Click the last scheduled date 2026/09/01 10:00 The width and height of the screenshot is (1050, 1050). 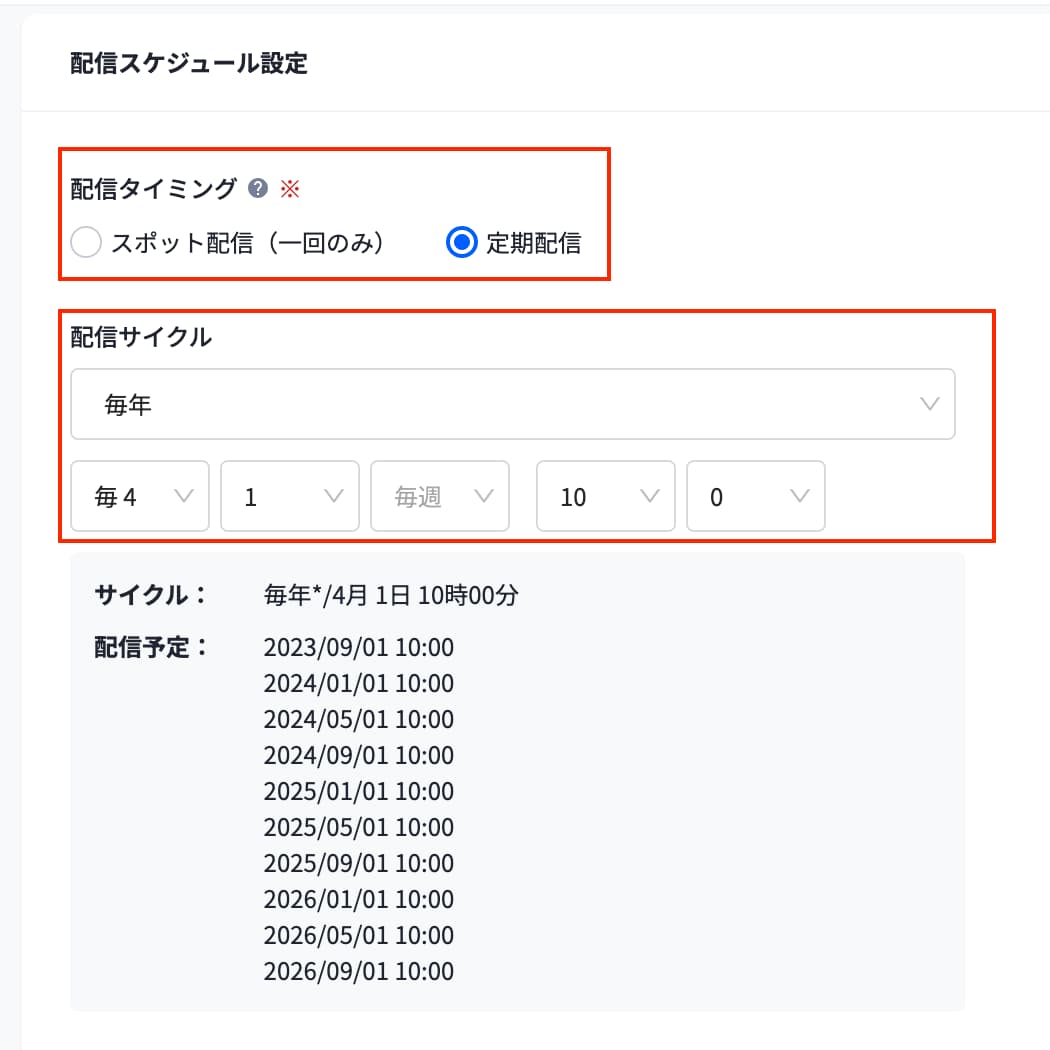click(358, 971)
